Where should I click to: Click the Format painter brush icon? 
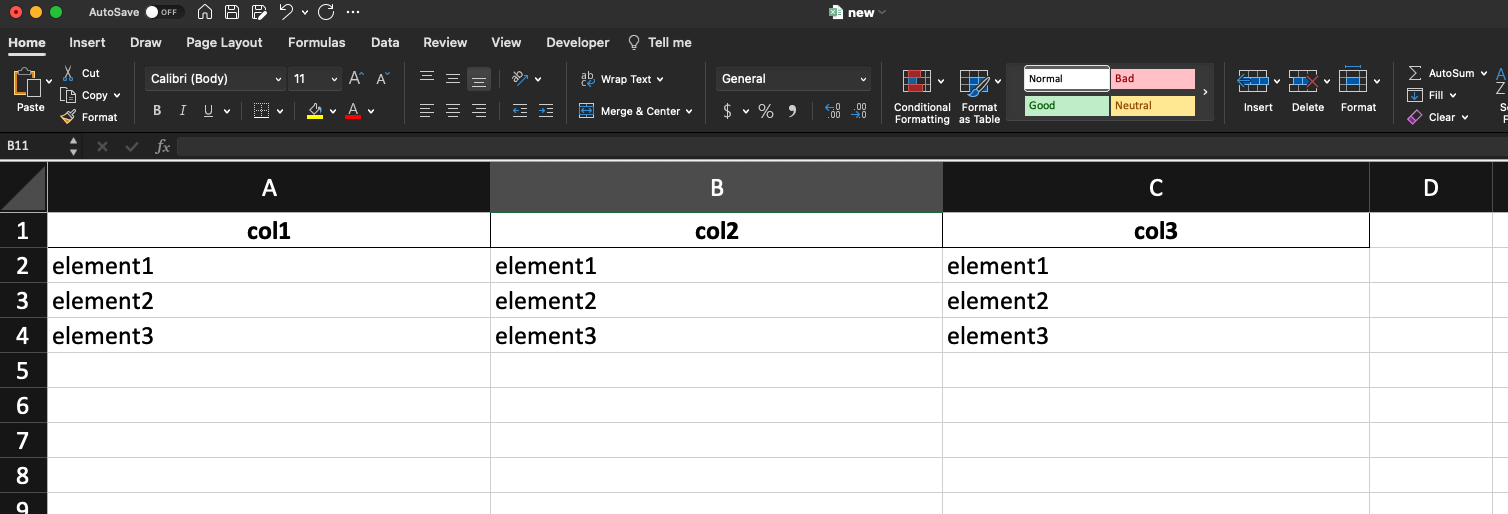(x=68, y=117)
